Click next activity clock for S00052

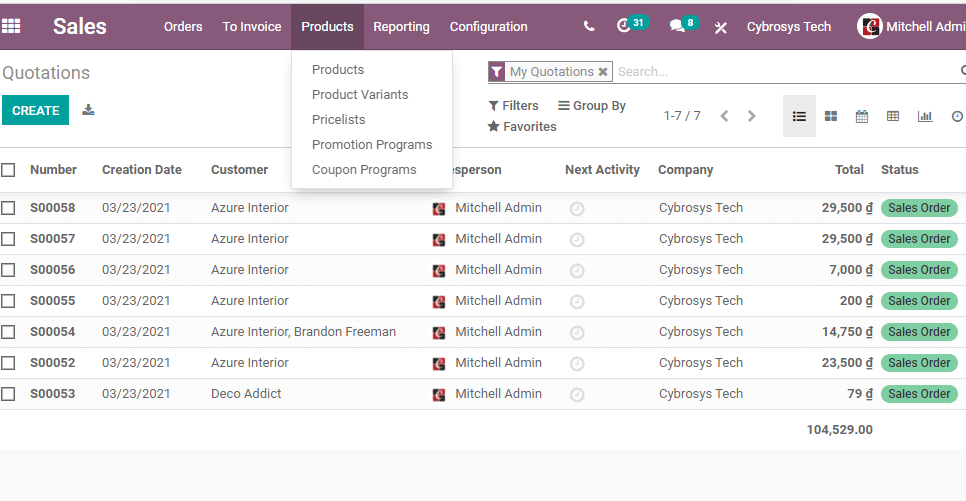coord(577,363)
